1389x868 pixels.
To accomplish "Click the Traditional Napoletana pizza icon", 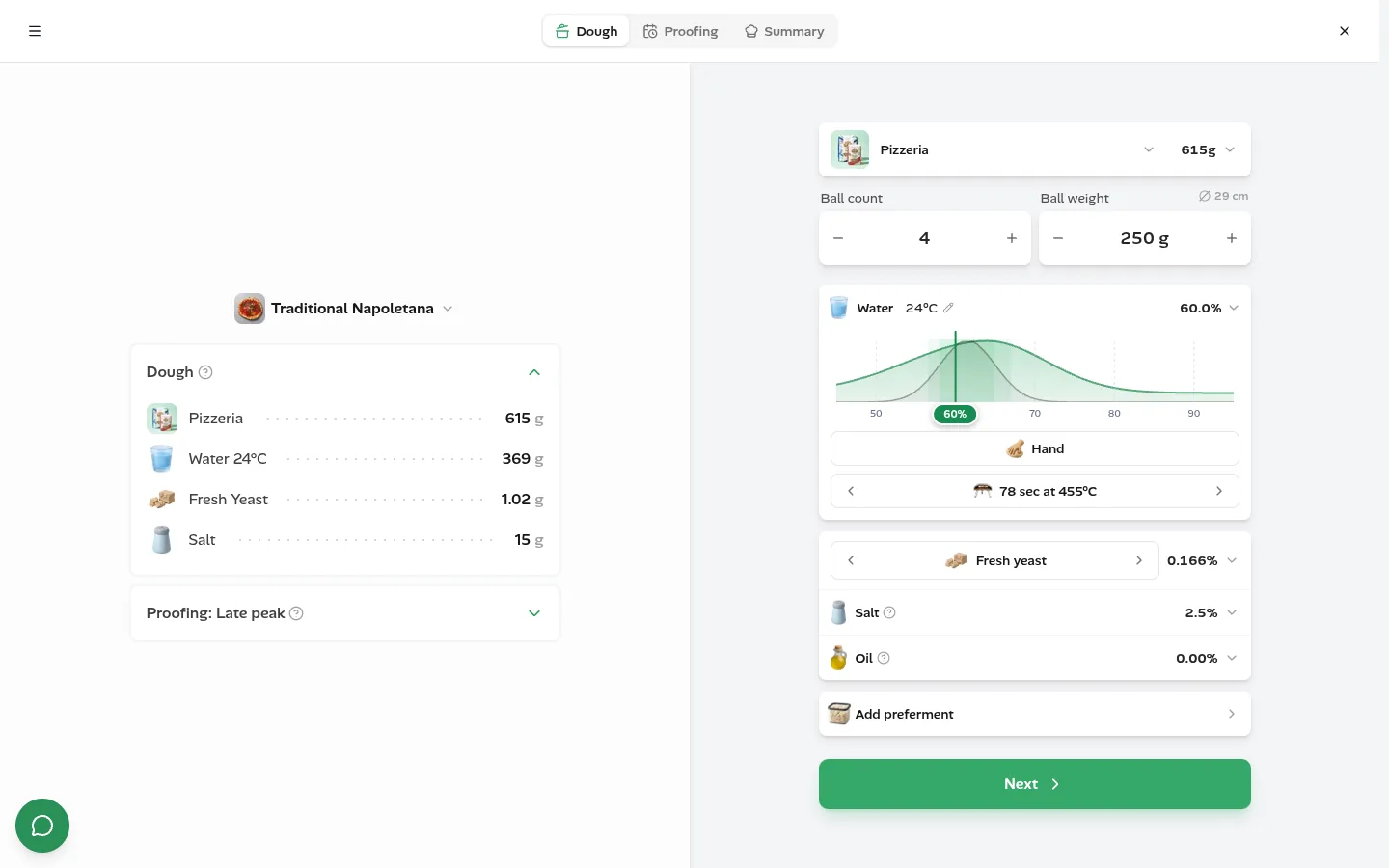I will (250, 309).
